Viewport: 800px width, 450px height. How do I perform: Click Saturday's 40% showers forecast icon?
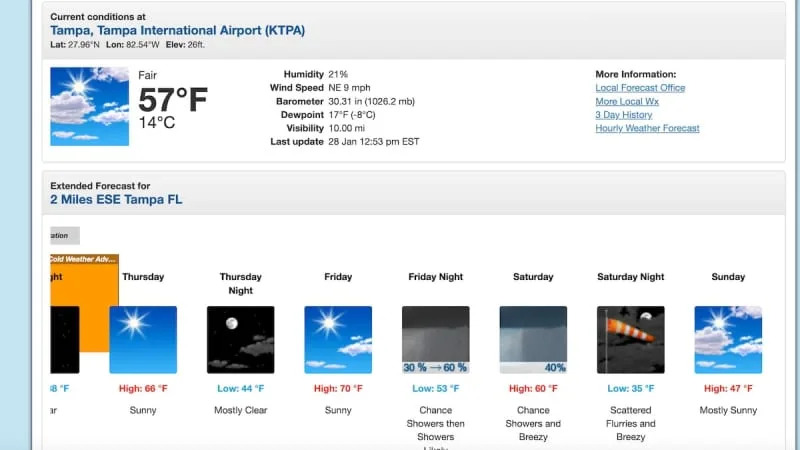click(533, 340)
